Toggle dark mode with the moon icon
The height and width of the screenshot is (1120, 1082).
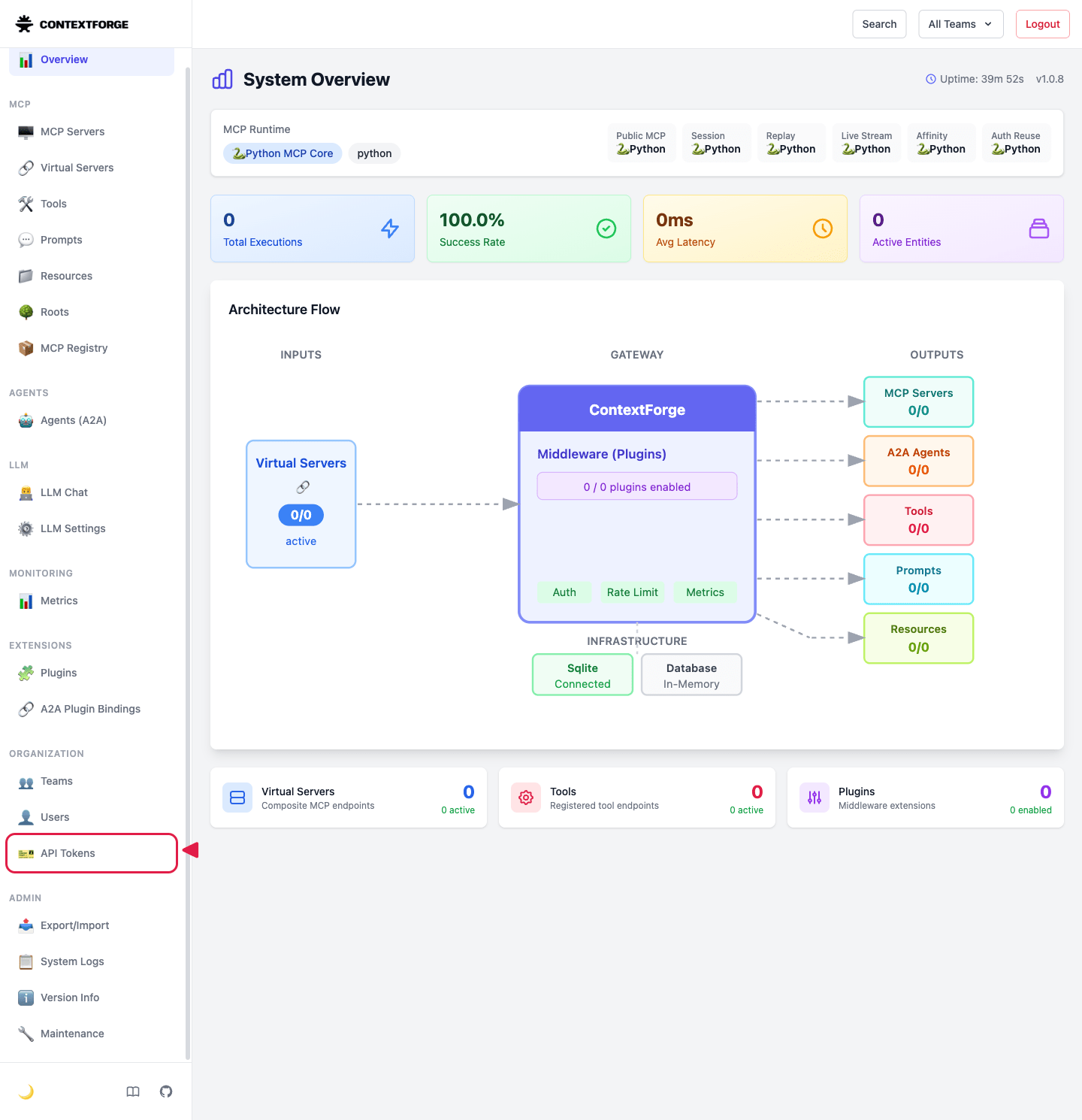click(x=26, y=1091)
